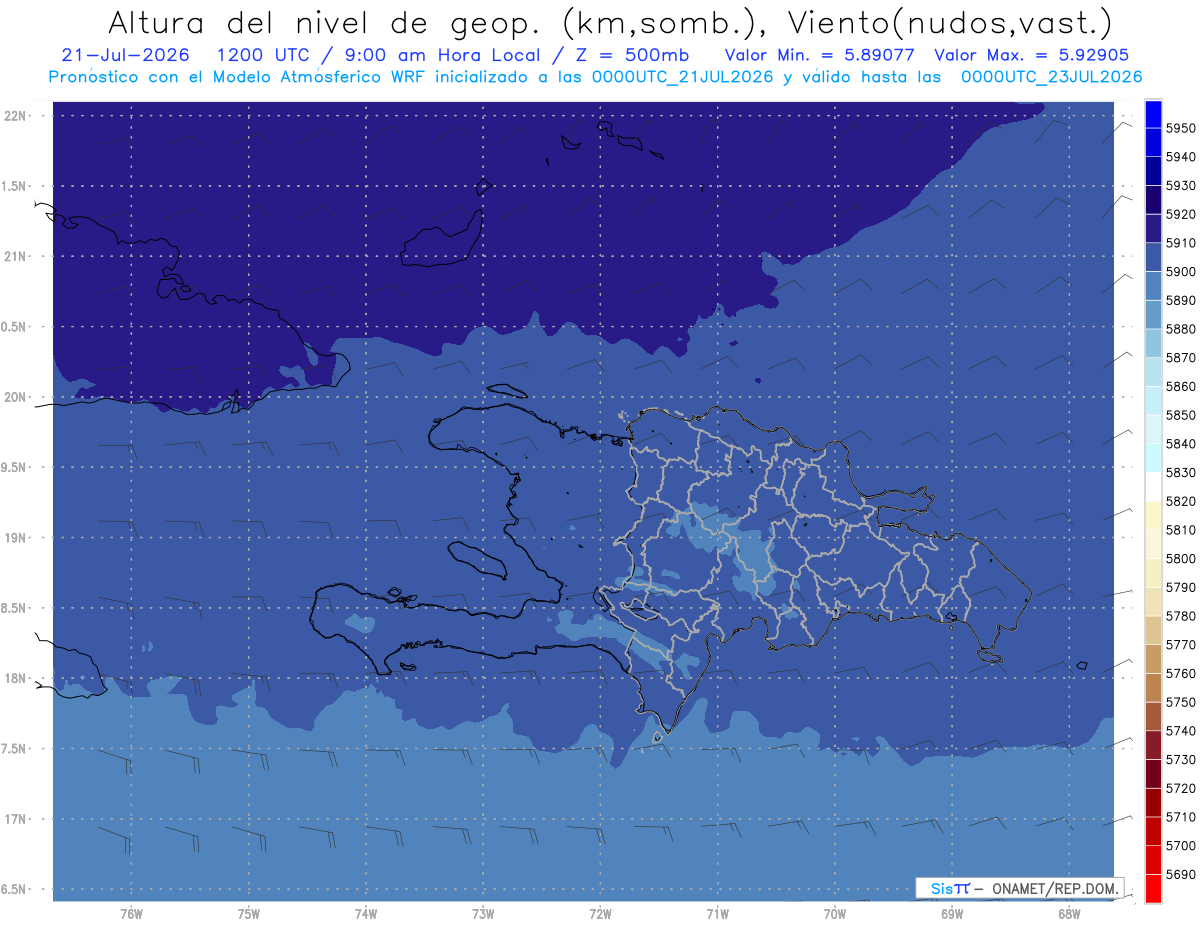Click the legend value '5830'

tap(1180, 472)
